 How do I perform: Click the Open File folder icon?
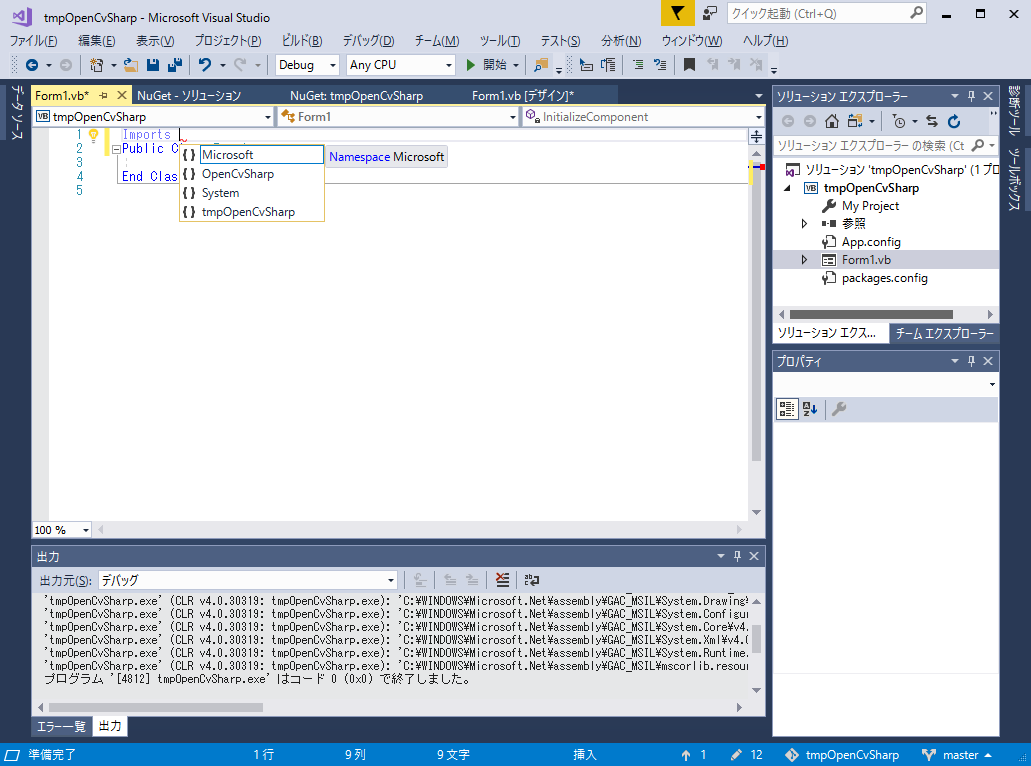coord(130,64)
